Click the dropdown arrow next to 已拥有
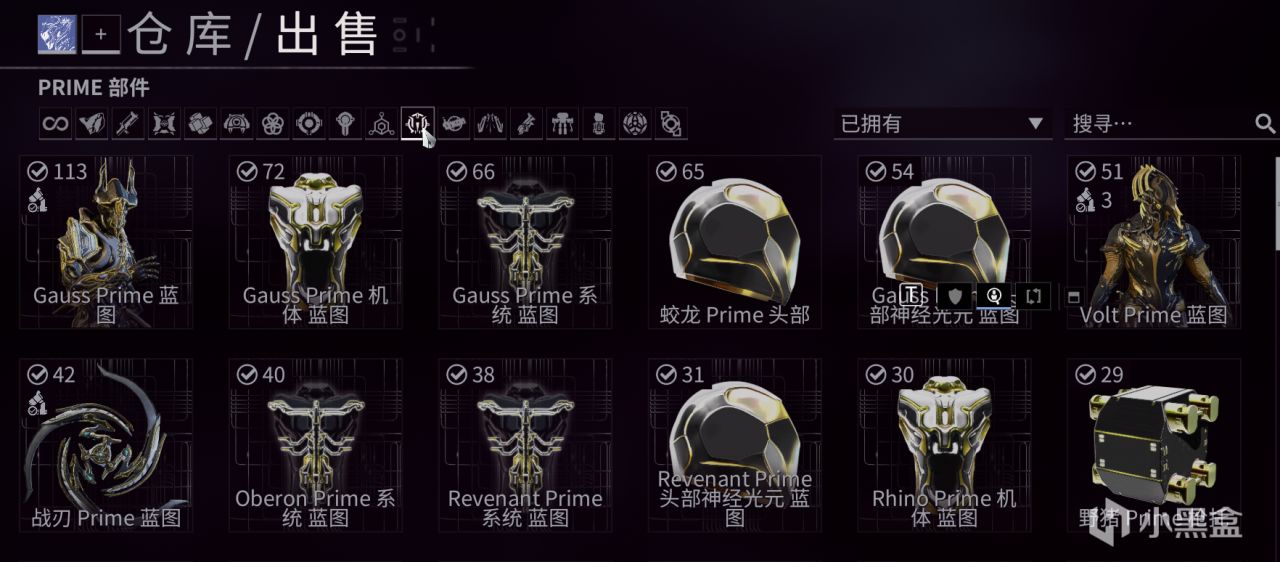 click(x=1035, y=124)
